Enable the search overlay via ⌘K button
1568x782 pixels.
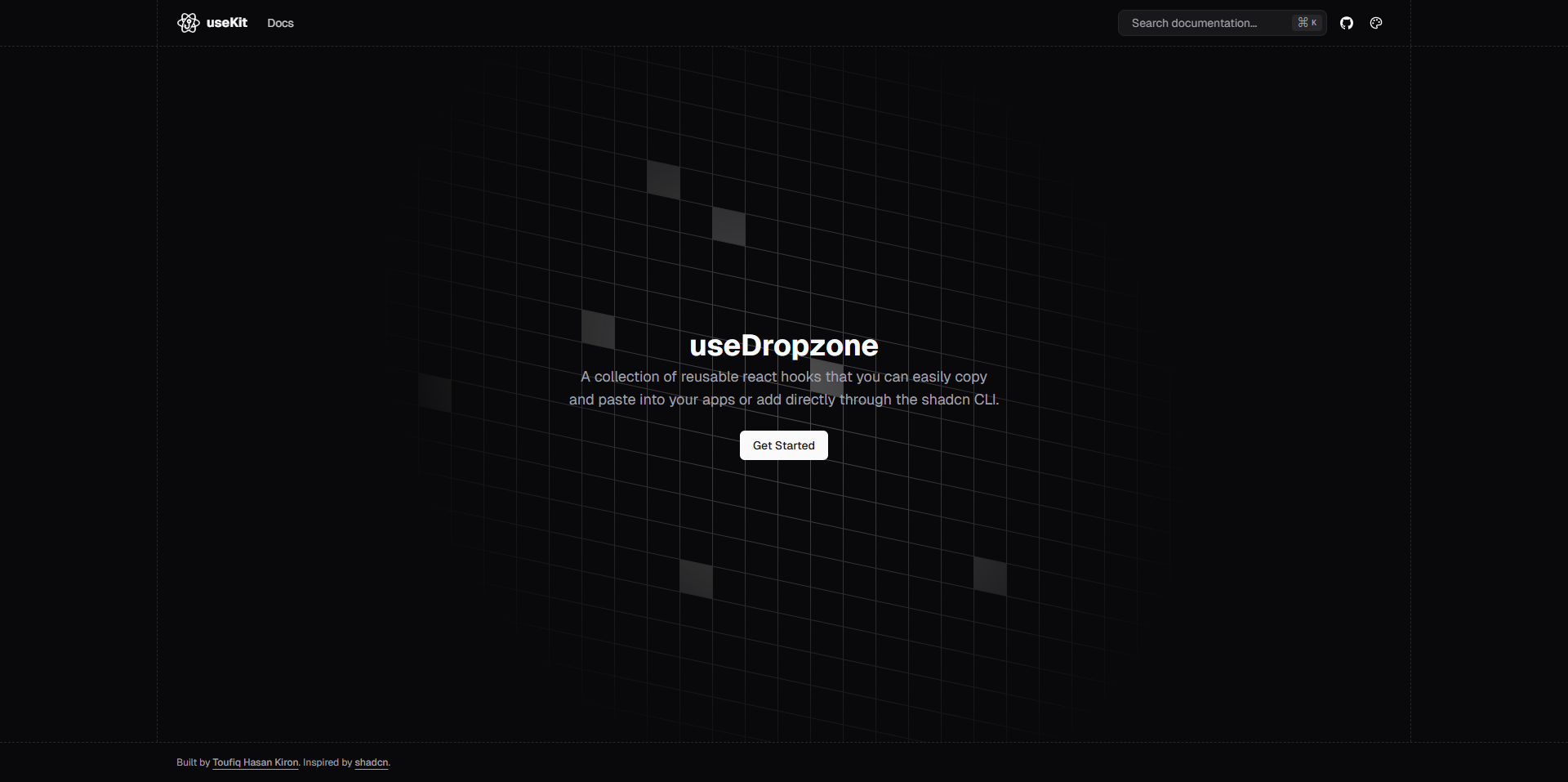click(x=1307, y=22)
